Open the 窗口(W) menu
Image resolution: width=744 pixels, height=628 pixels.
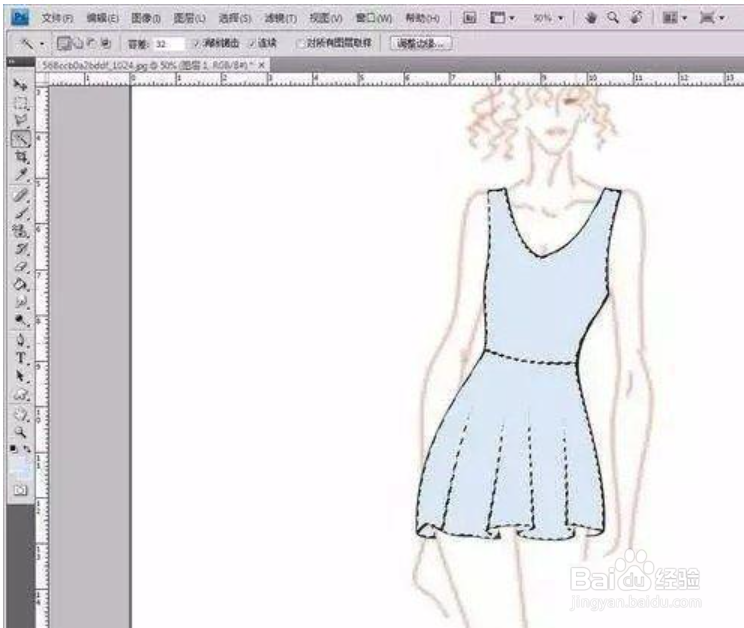tap(374, 18)
